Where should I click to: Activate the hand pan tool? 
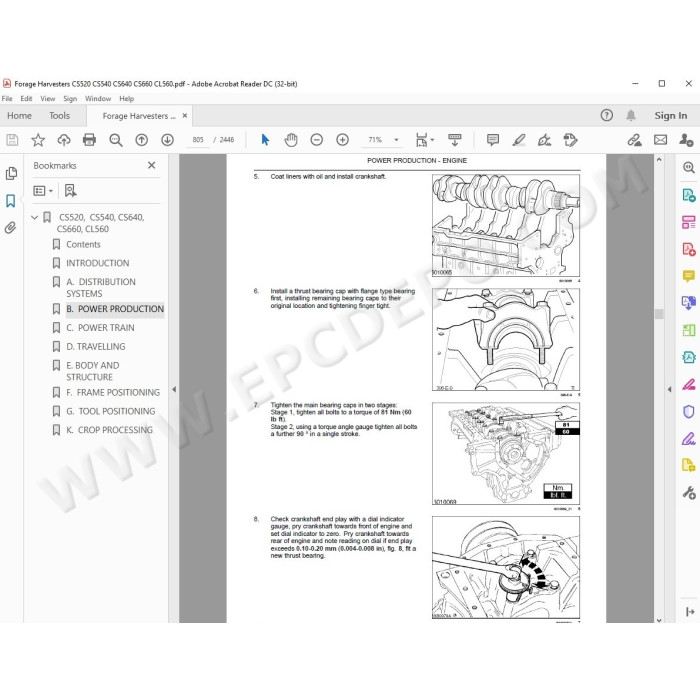pos(291,140)
